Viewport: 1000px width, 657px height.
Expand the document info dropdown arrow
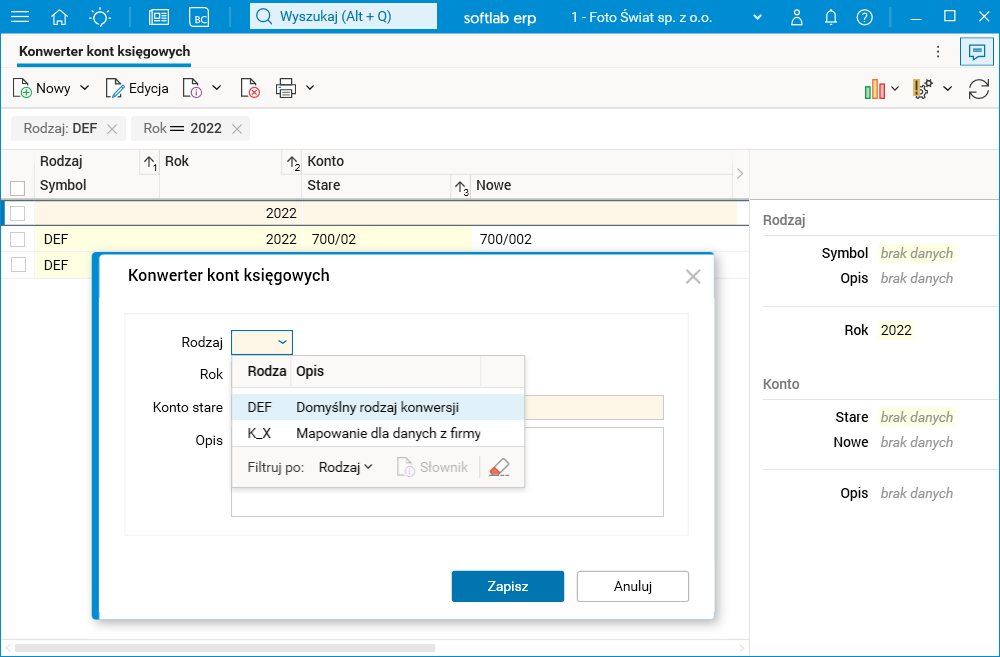click(x=217, y=88)
